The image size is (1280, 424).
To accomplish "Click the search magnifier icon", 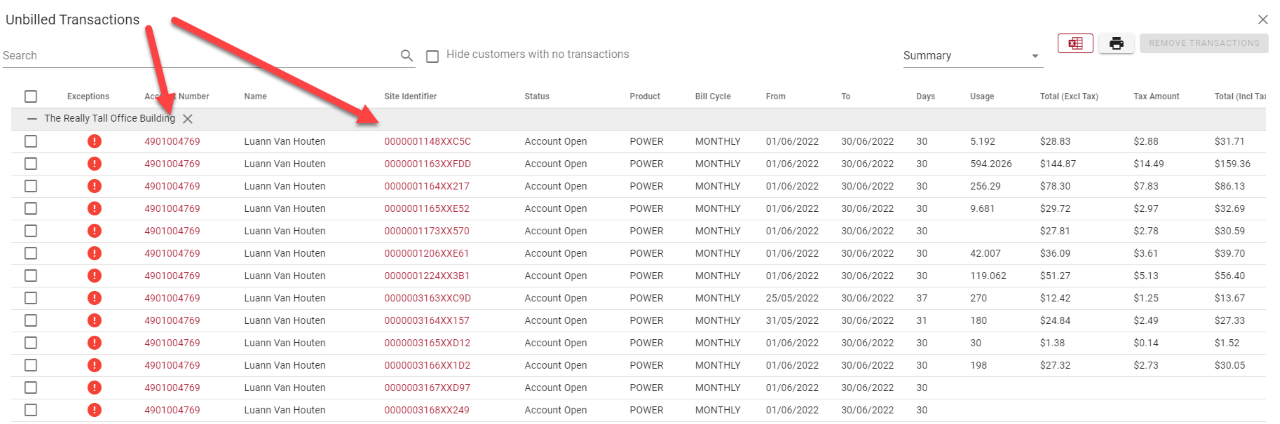I will pos(406,56).
